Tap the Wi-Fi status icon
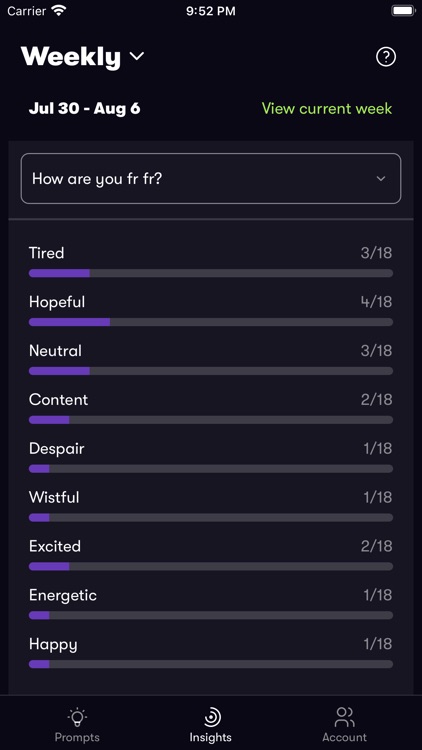422x750 pixels. (x=59, y=11)
